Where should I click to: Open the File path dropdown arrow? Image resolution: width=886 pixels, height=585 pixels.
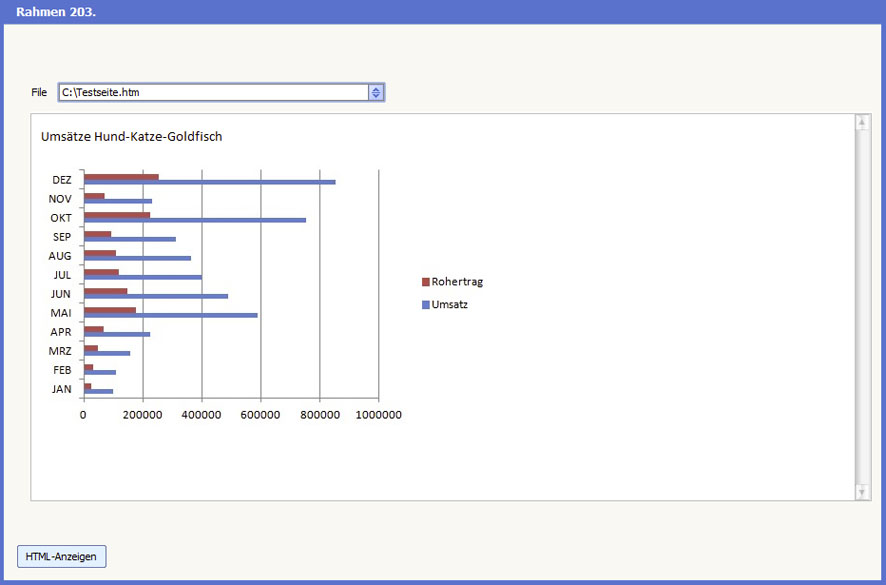tap(376, 92)
